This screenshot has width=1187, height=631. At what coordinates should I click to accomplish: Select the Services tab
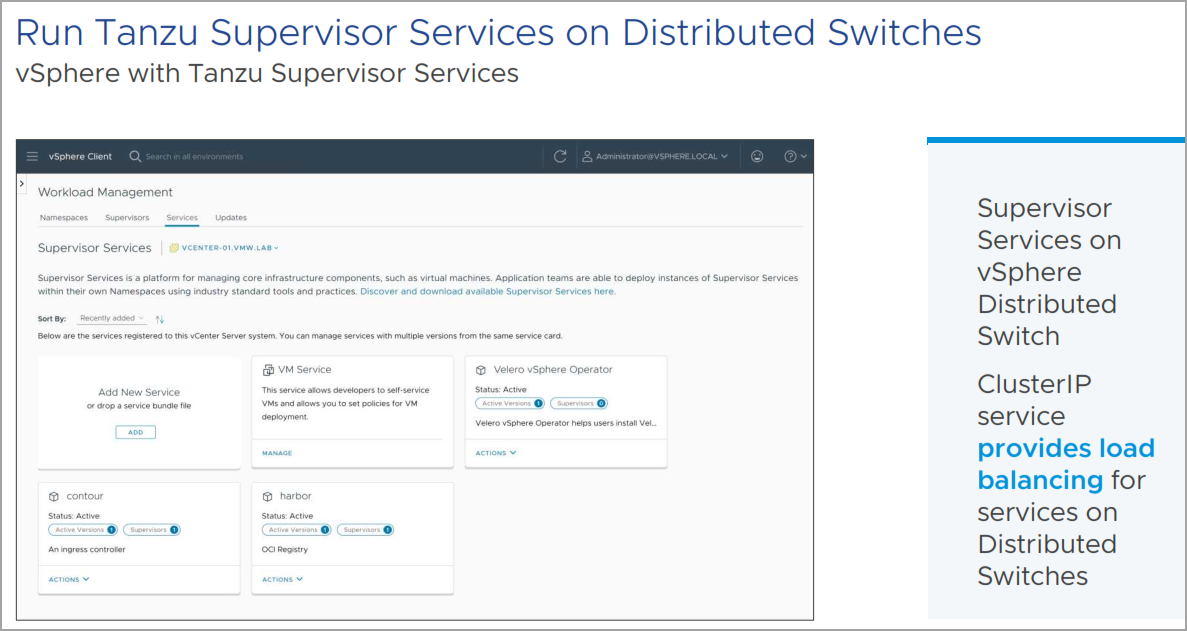click(x=182, y=218)
